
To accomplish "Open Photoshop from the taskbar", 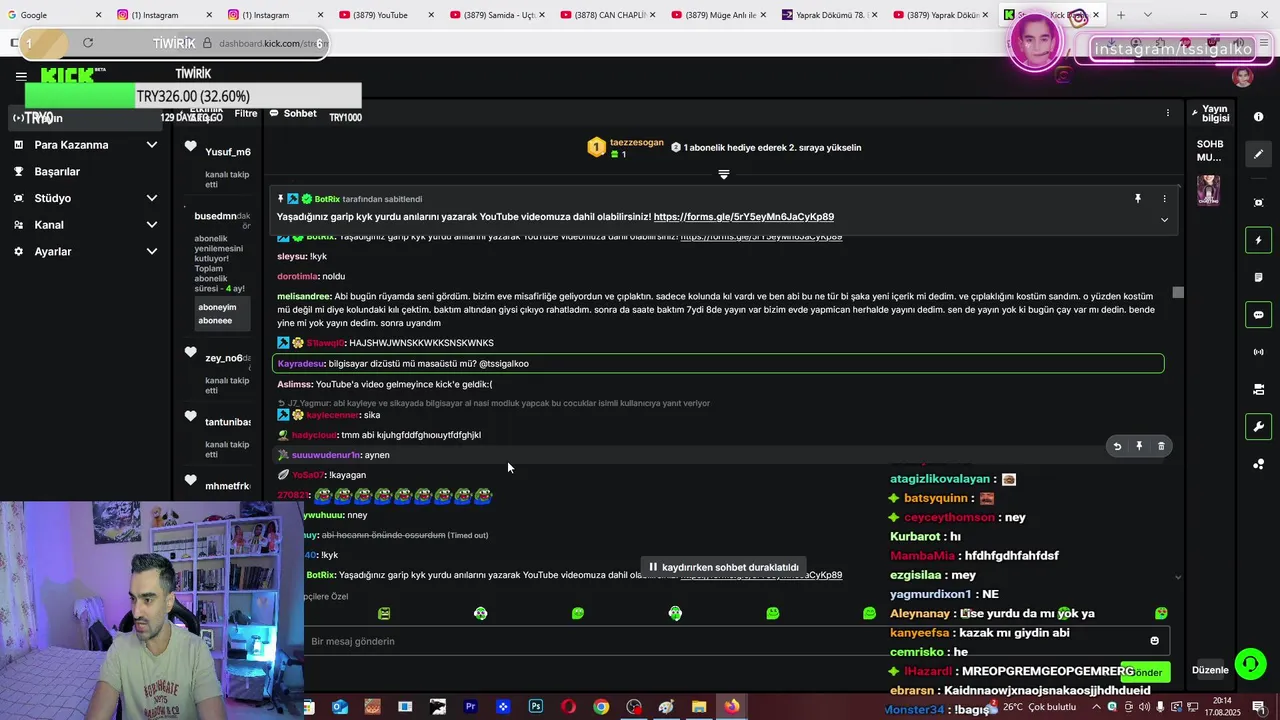I will [536, 707].
